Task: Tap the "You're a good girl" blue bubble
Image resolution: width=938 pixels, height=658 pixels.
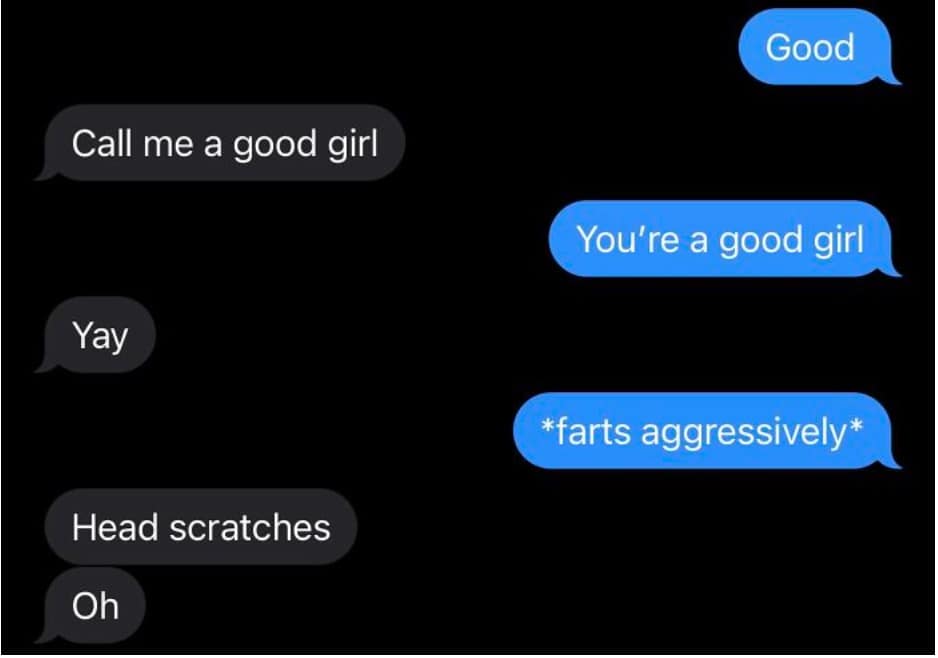Action: (721, 239)
